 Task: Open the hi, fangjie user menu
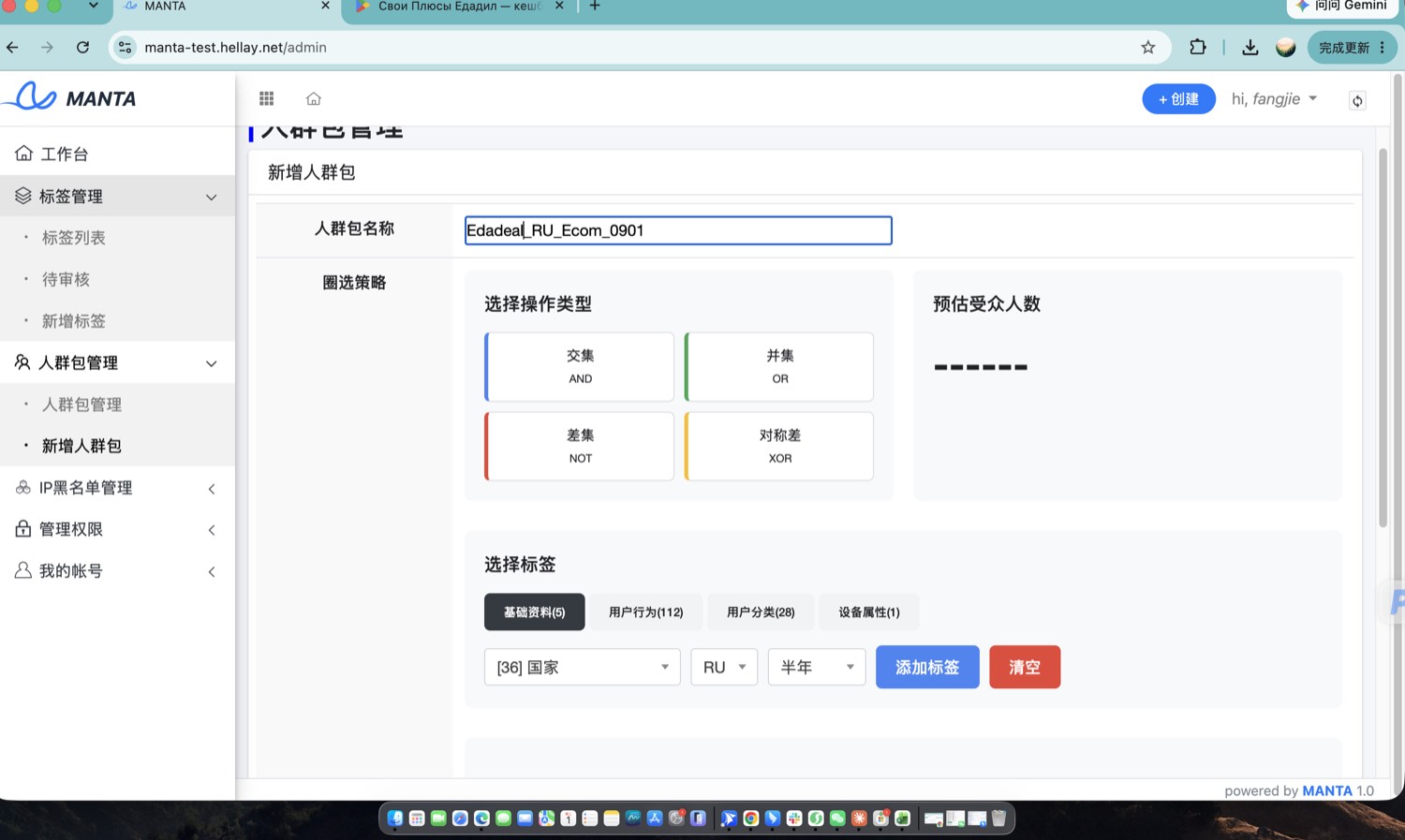(1274, 98)
